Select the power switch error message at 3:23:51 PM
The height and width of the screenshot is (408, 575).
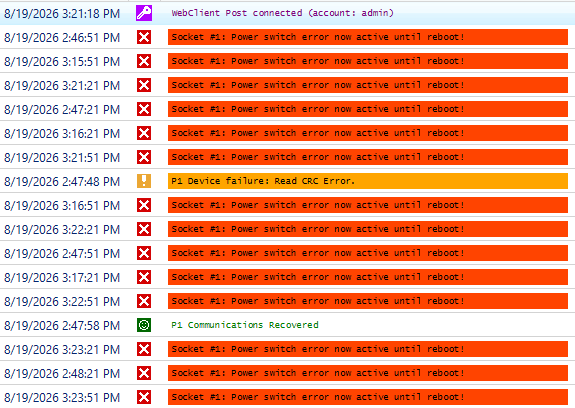[368, 397]
